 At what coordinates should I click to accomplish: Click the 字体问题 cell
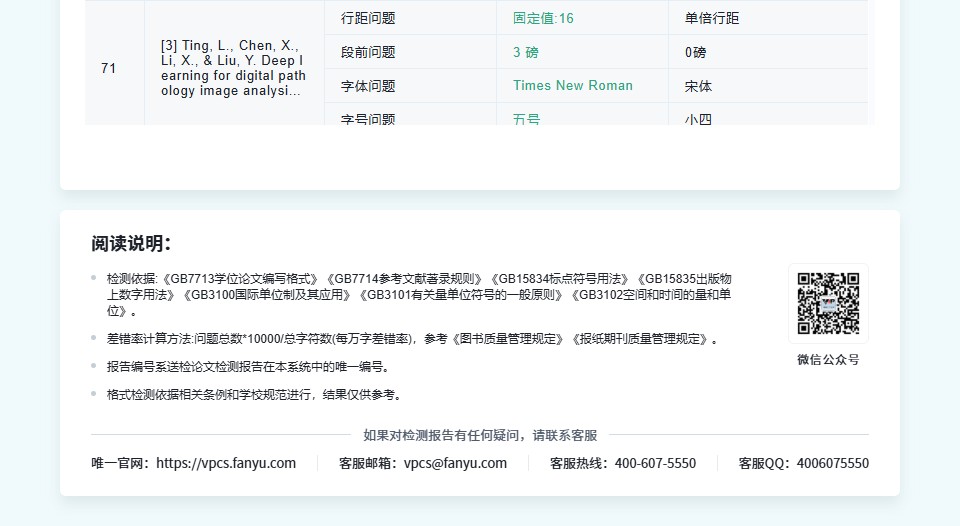368,86
